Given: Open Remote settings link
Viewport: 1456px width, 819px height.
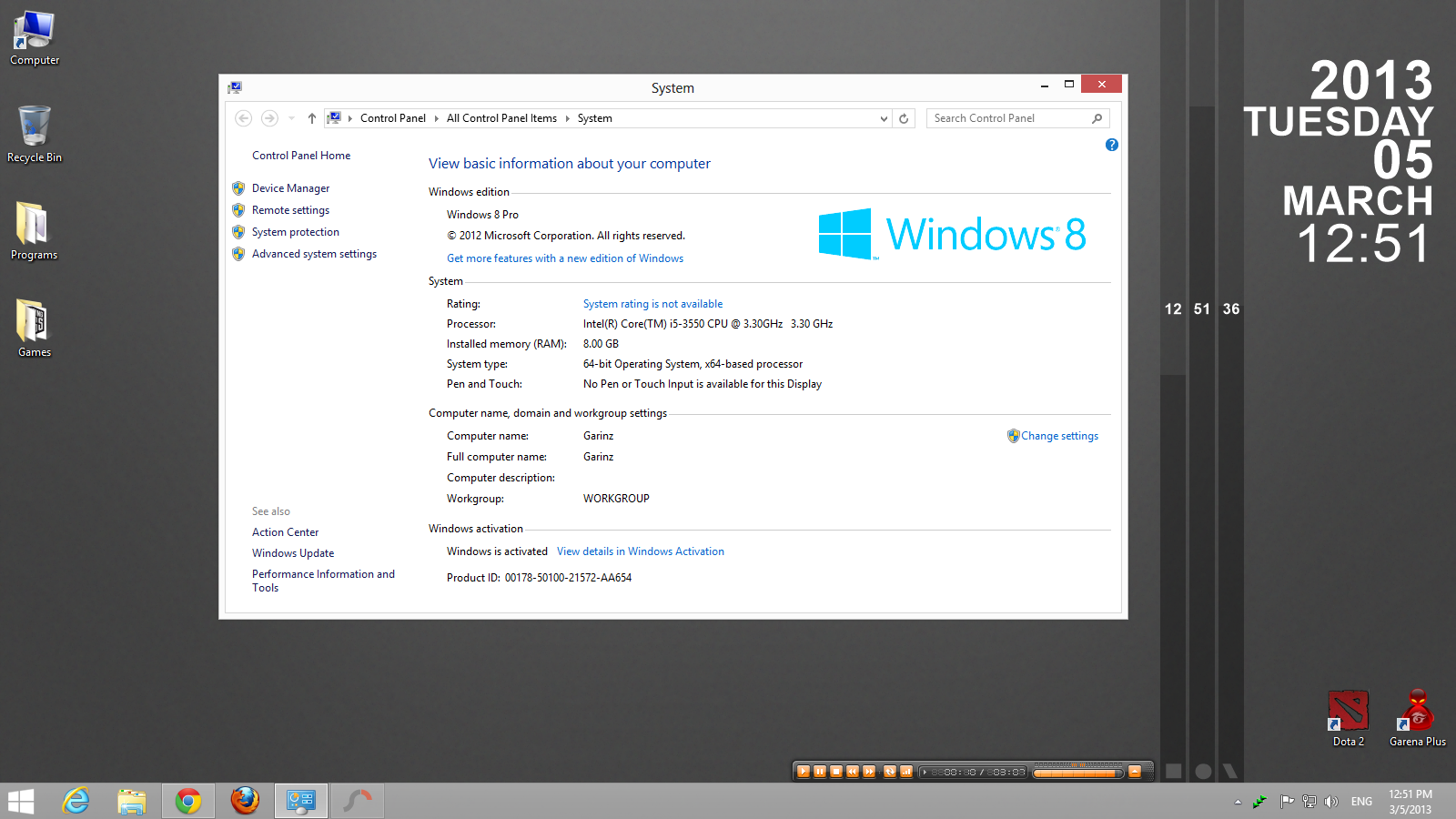Looking at the screenshot, I should [290, 210].
